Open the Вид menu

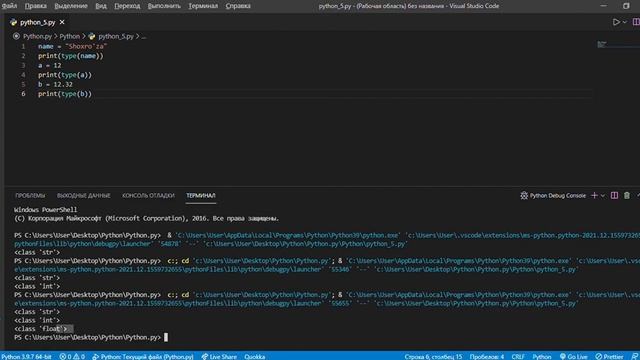101,6
